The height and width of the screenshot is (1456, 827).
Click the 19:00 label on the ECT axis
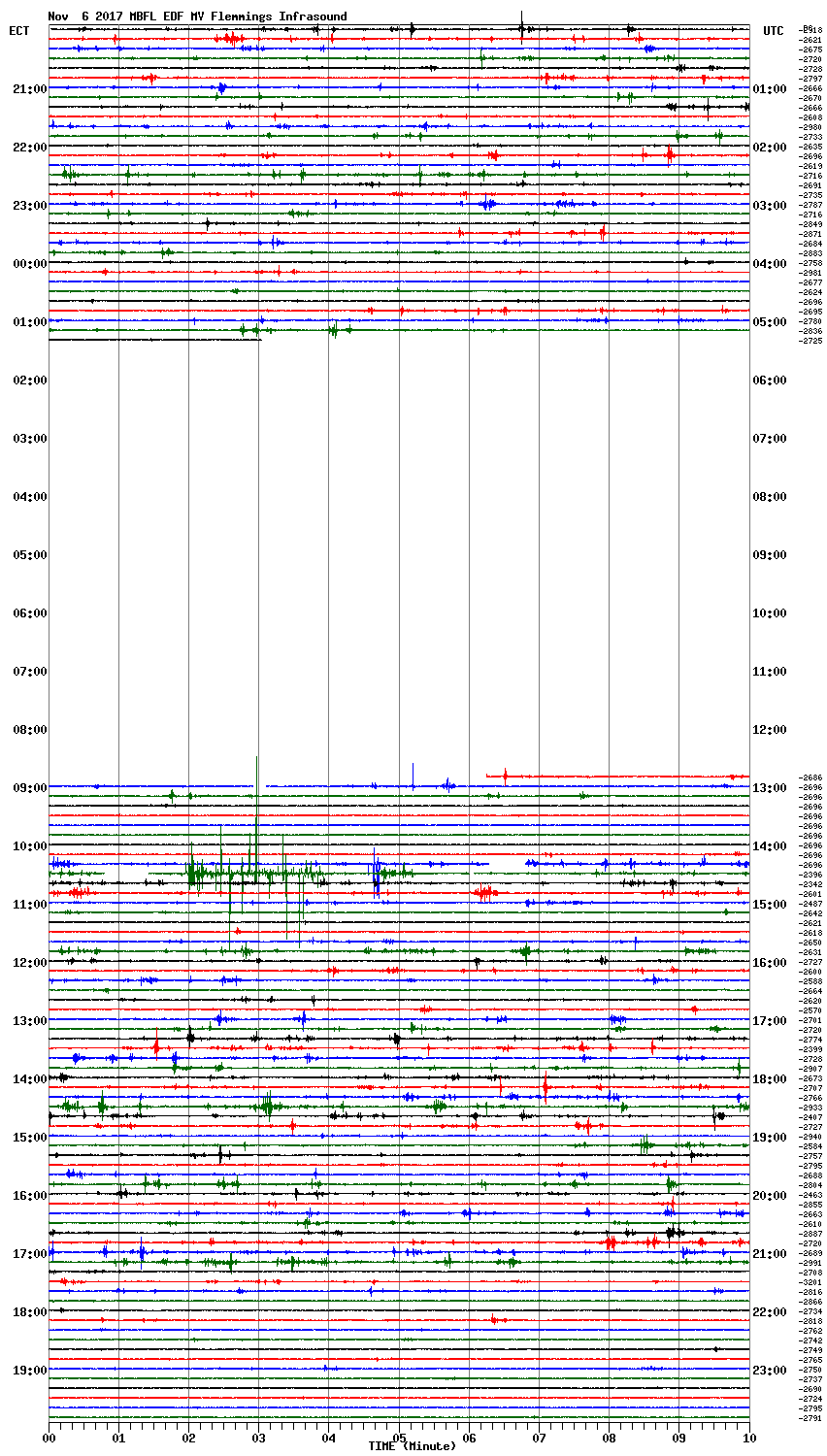[x=29, y=1371]
